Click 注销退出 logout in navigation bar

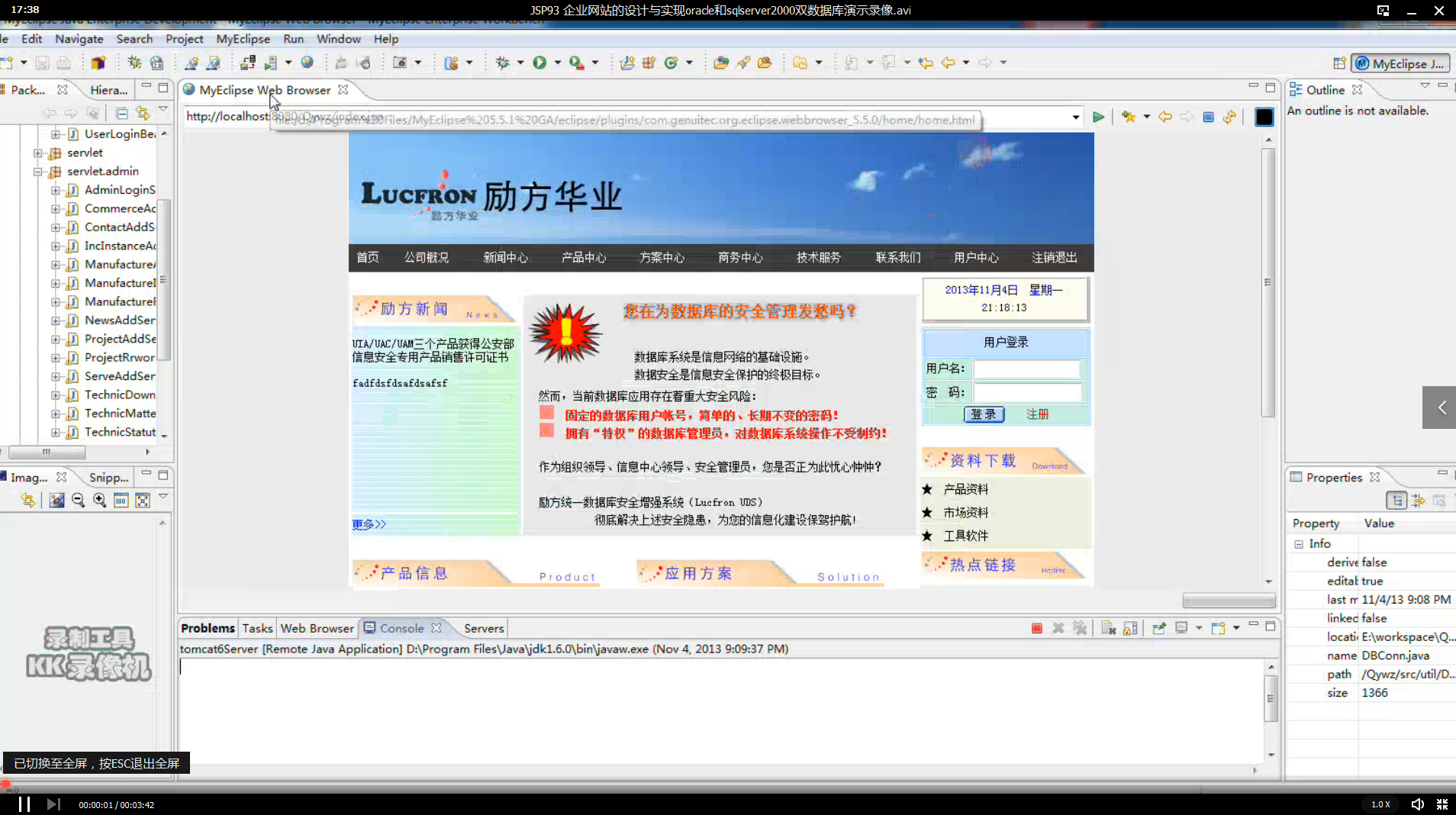click(1055, 258)
